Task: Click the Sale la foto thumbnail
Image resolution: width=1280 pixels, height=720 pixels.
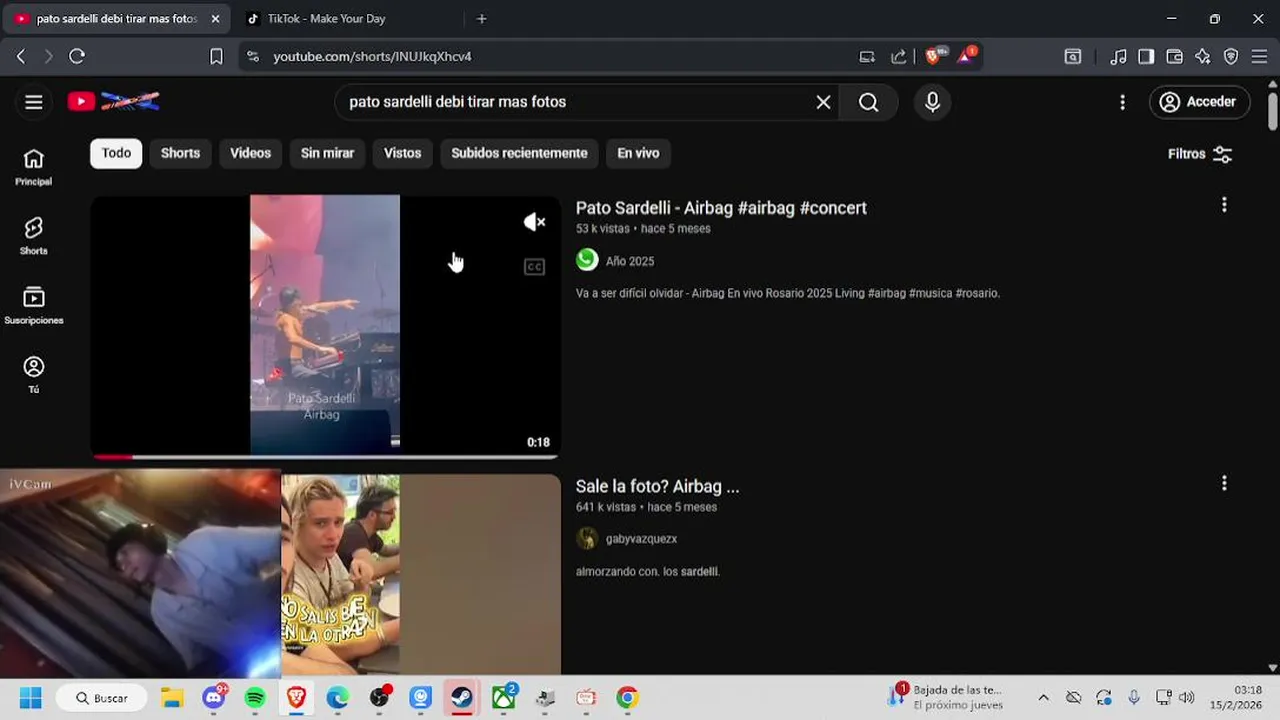Action: tap(420, 574)
